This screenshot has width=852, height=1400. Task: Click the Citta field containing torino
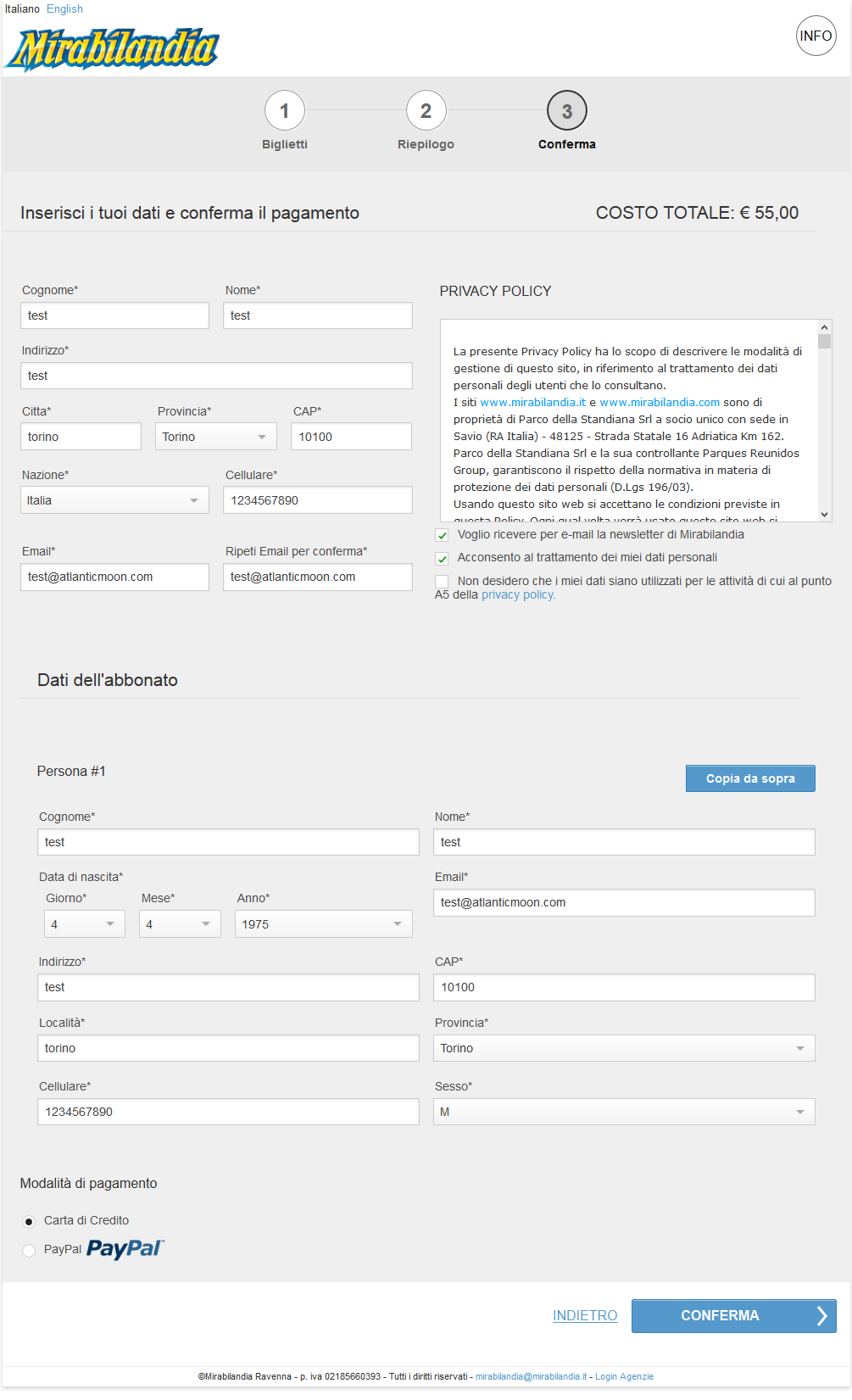click(81, 437)
